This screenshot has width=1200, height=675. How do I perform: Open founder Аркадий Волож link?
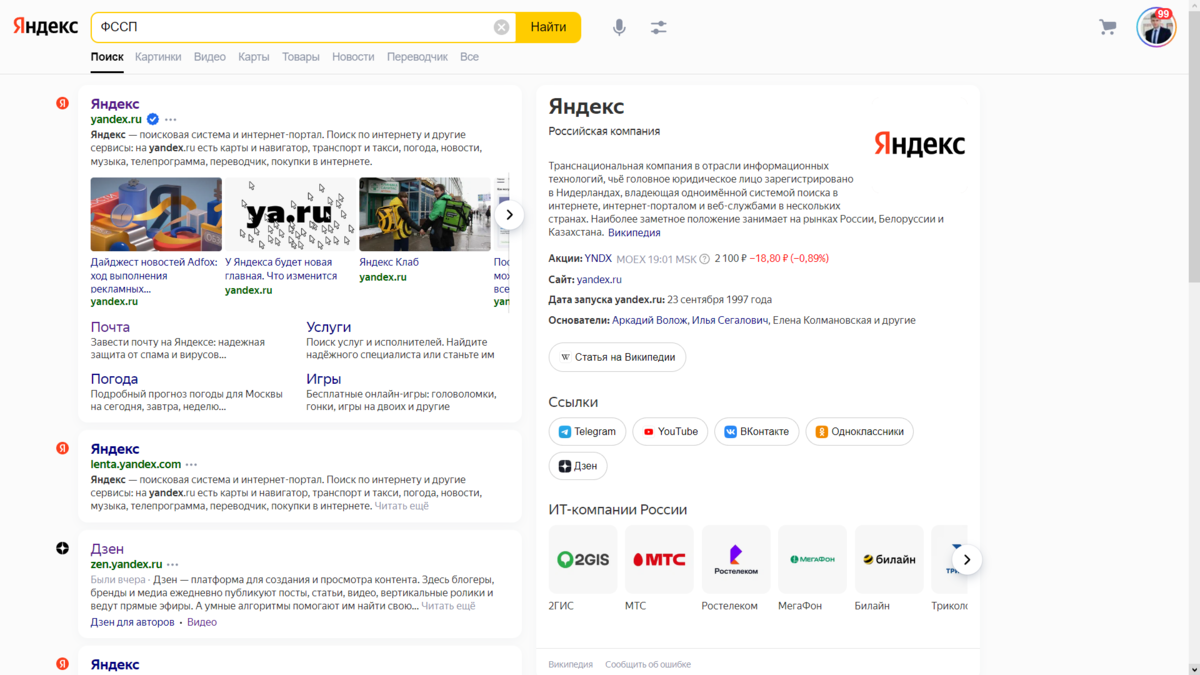(649, 320)
